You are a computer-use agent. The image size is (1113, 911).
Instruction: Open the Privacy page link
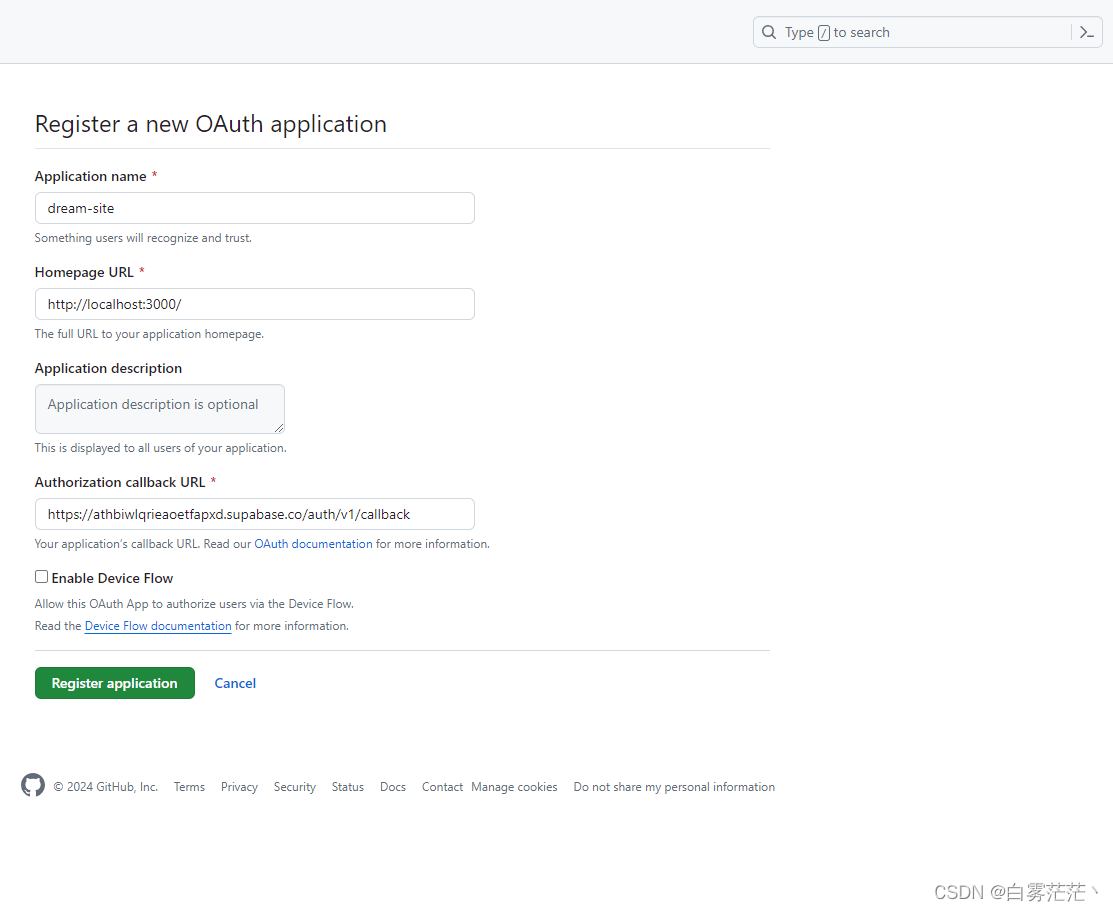pyautogui.click(x=239, y=786)
